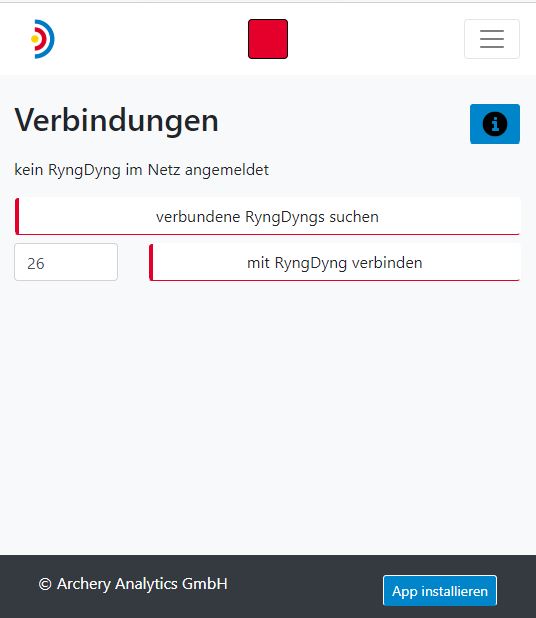
Task: Click the dark footer bar
Action: [268, 586]
